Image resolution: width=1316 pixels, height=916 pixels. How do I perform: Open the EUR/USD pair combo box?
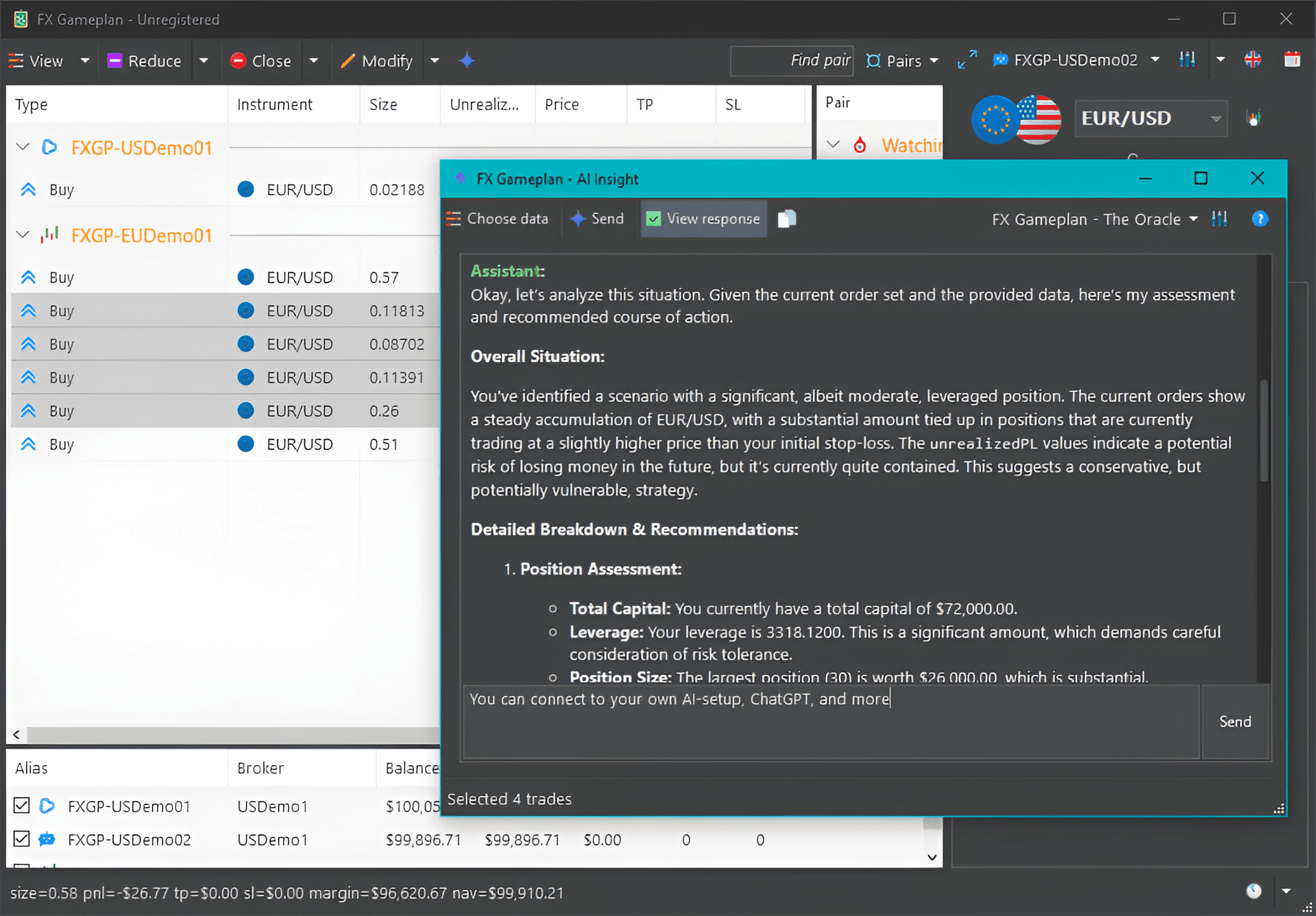point(1151,119)
